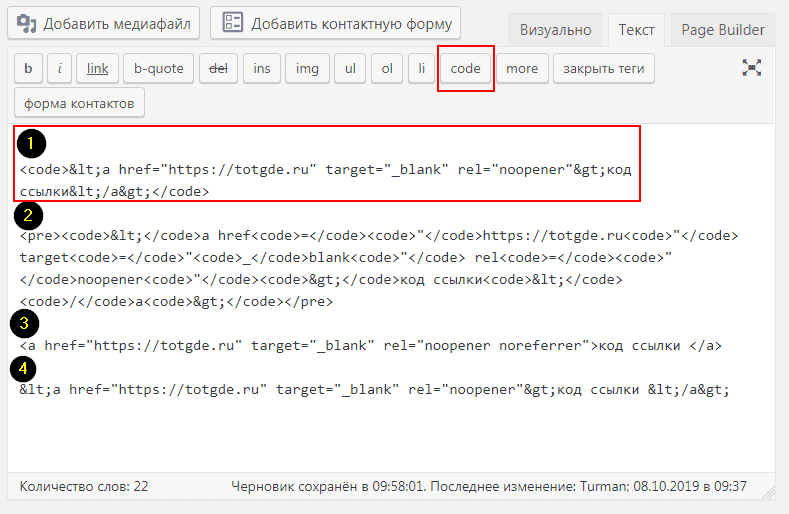Image resolution: width=789 pixels, height=514 pixels.
Task: Toggle distraction-free fullscreen mode icon
Action: (x=751, y=67)
